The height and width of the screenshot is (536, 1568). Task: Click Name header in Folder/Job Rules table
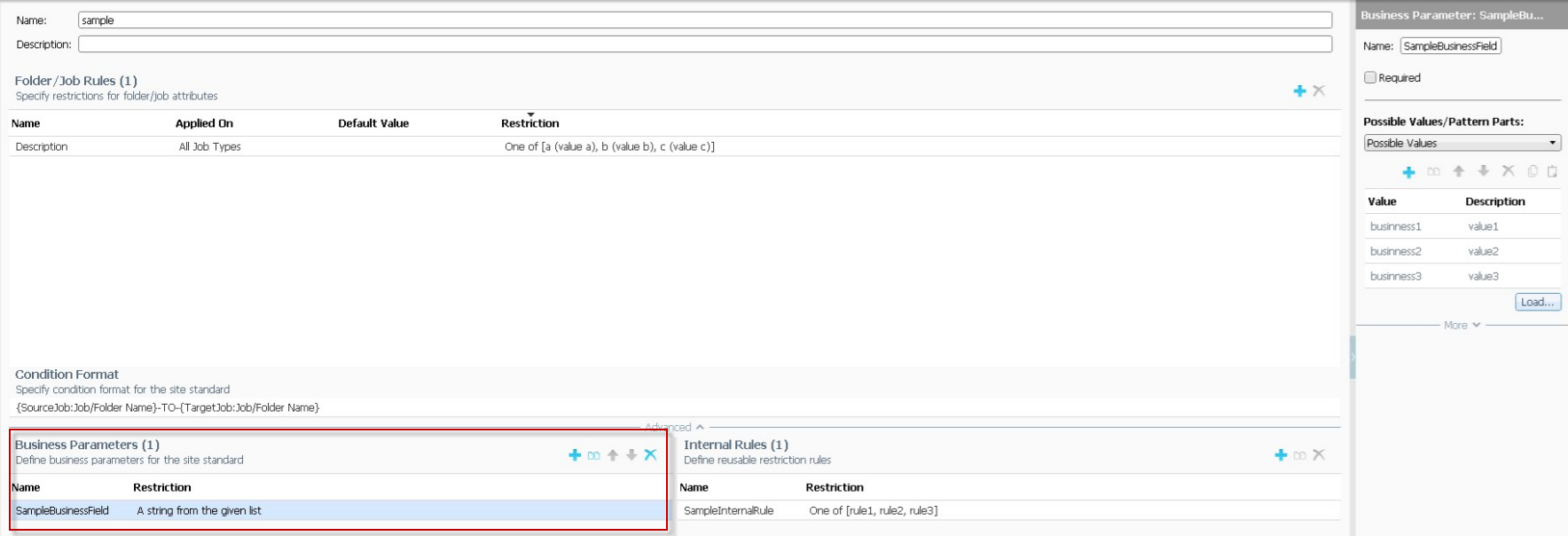[x=26, y=123]
